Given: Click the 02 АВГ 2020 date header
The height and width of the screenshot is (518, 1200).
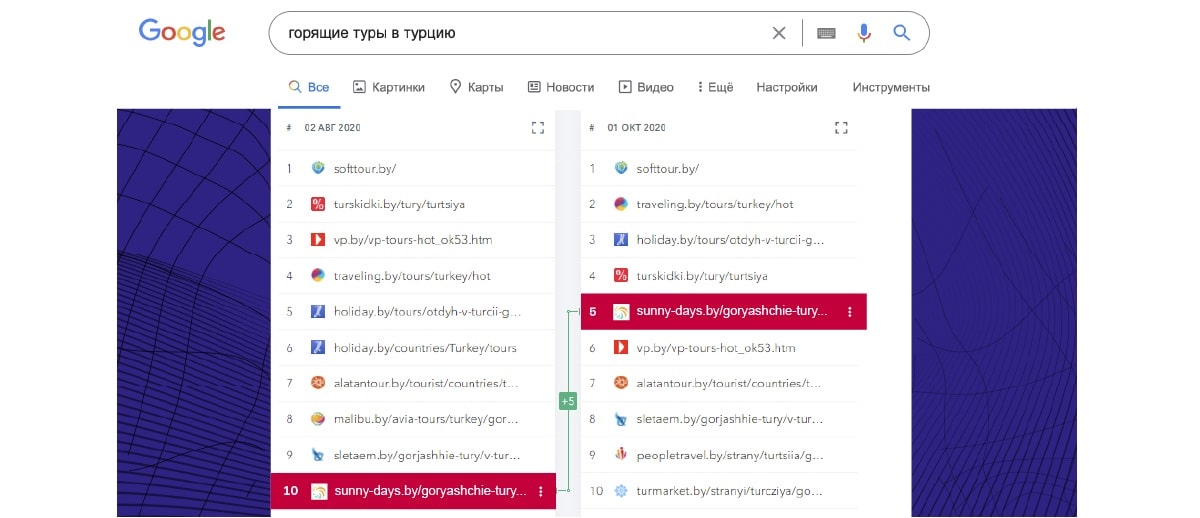Looking at the screenshot, I should point(332,128).
